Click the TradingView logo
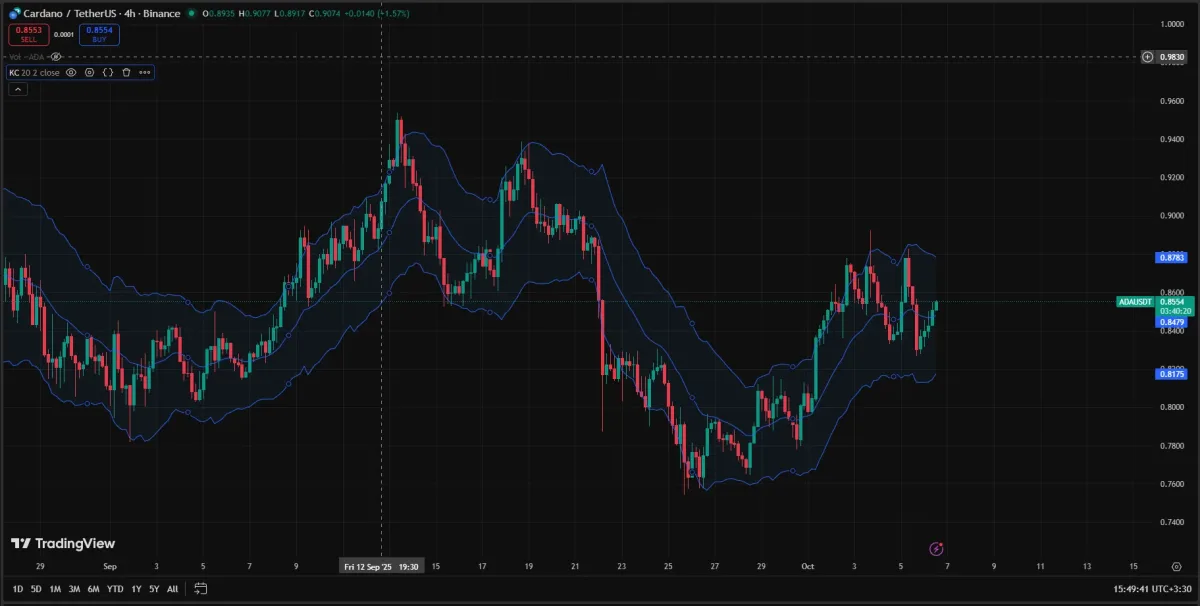The height and width of the screenshot is (606, 1200). pos(63,543)
